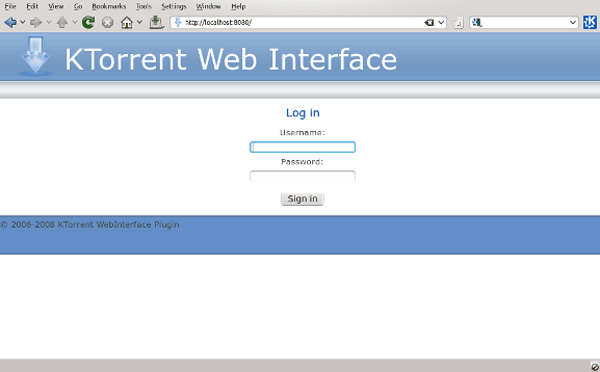The height and width of the screenshot is (372, 600).
Task: Open the Window menu
Action: [x=209, y=7]
